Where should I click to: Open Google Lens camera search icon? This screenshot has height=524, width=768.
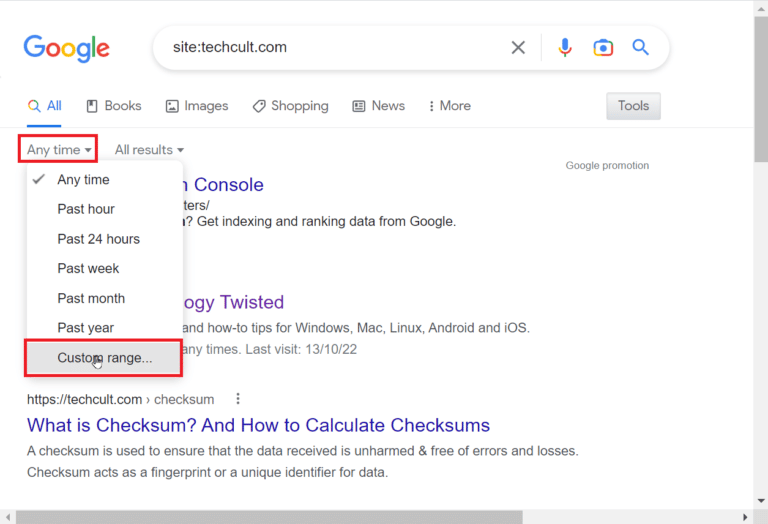603,48
